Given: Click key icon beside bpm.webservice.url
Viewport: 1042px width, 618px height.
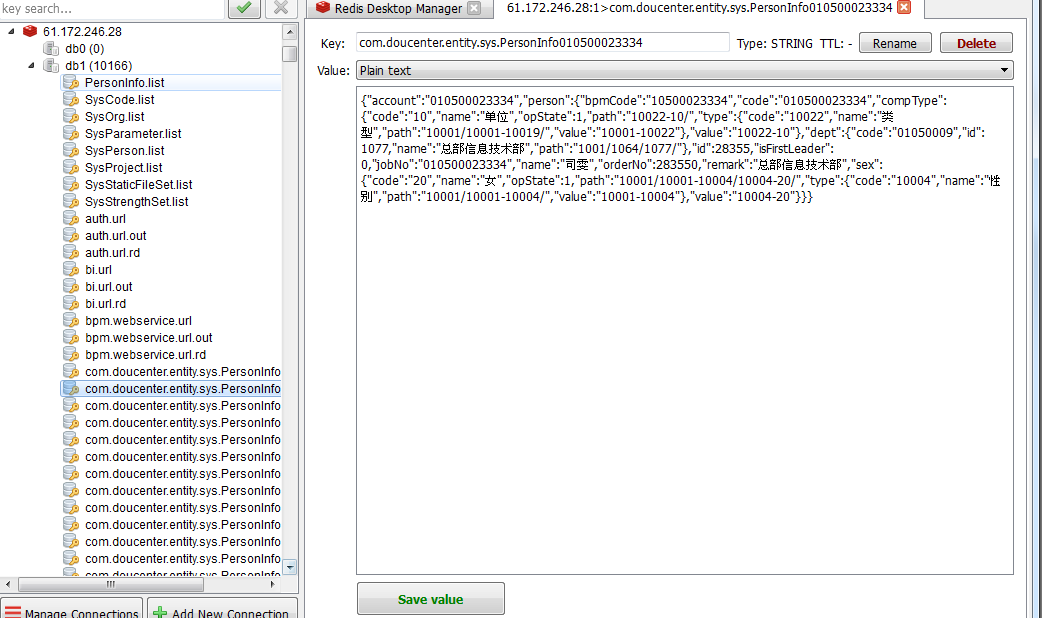Looking at the screenshot, I should (71, 321).
